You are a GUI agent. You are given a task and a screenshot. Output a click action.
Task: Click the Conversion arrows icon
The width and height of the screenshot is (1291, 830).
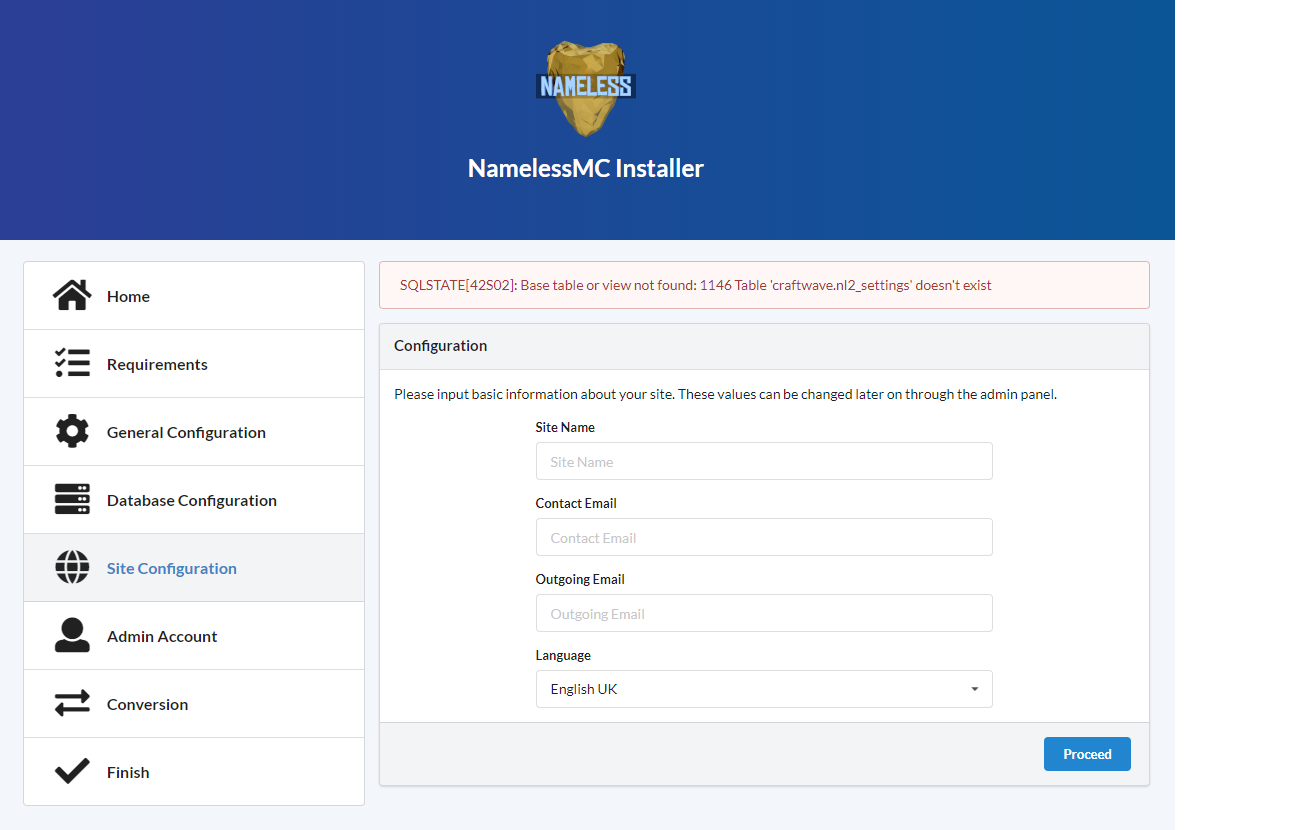[72, 703]
